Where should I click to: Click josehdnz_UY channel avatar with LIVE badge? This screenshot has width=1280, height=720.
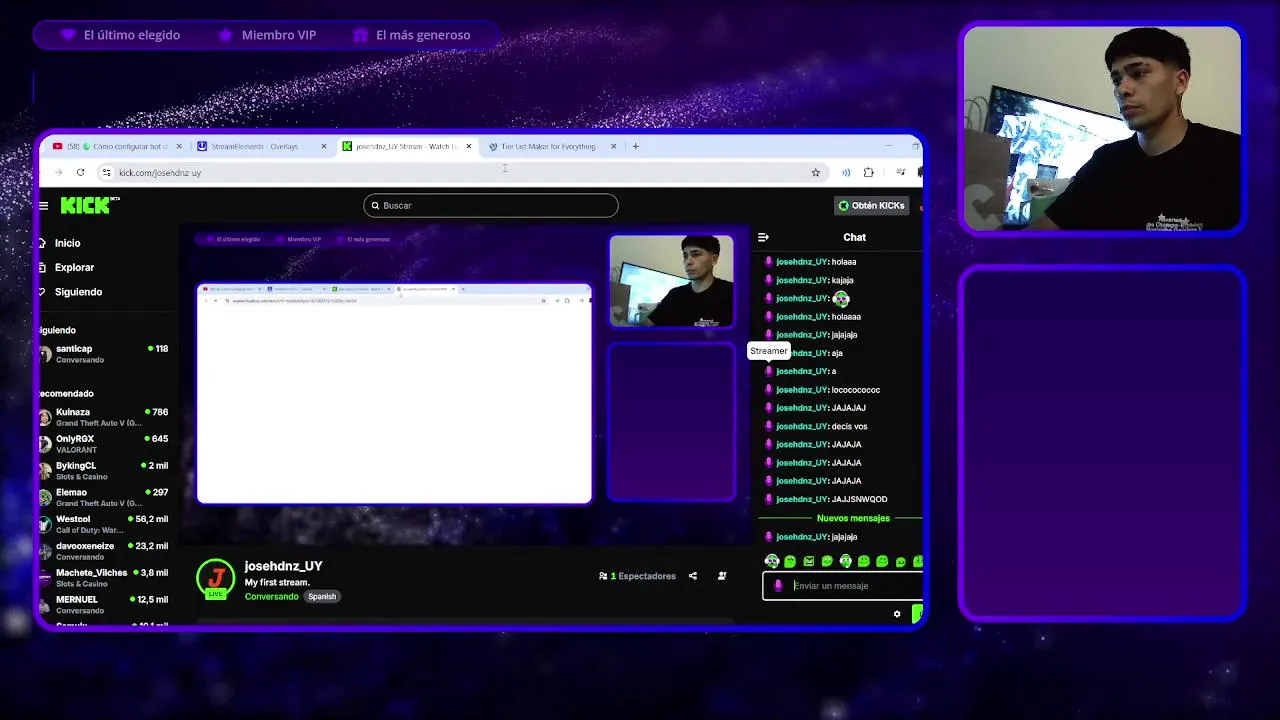tap(215, 579)
